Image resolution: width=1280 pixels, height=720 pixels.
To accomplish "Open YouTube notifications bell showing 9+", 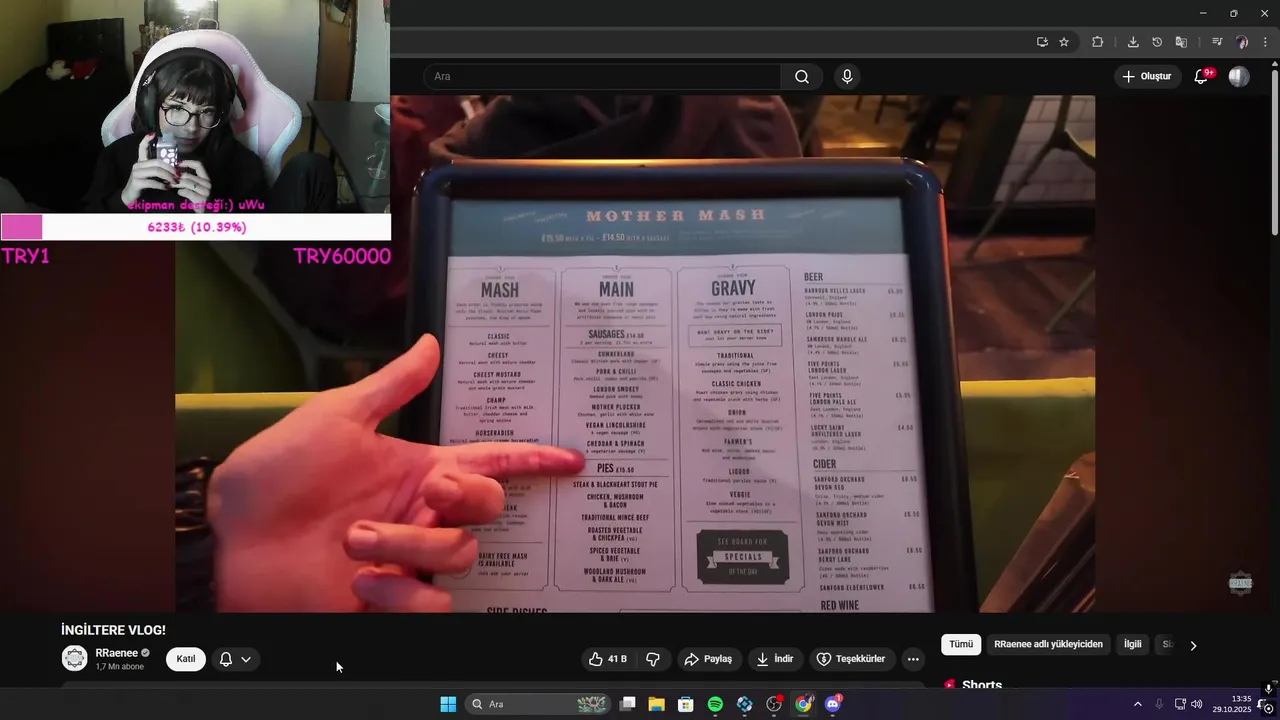I will click(1202, 77).
